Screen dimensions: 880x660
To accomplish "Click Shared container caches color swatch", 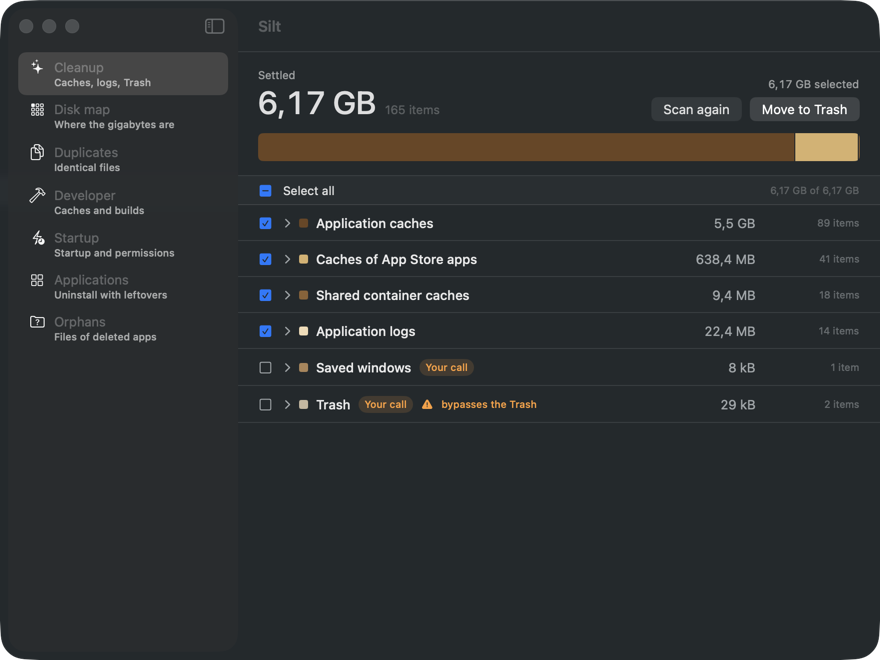I will [304, 295].
